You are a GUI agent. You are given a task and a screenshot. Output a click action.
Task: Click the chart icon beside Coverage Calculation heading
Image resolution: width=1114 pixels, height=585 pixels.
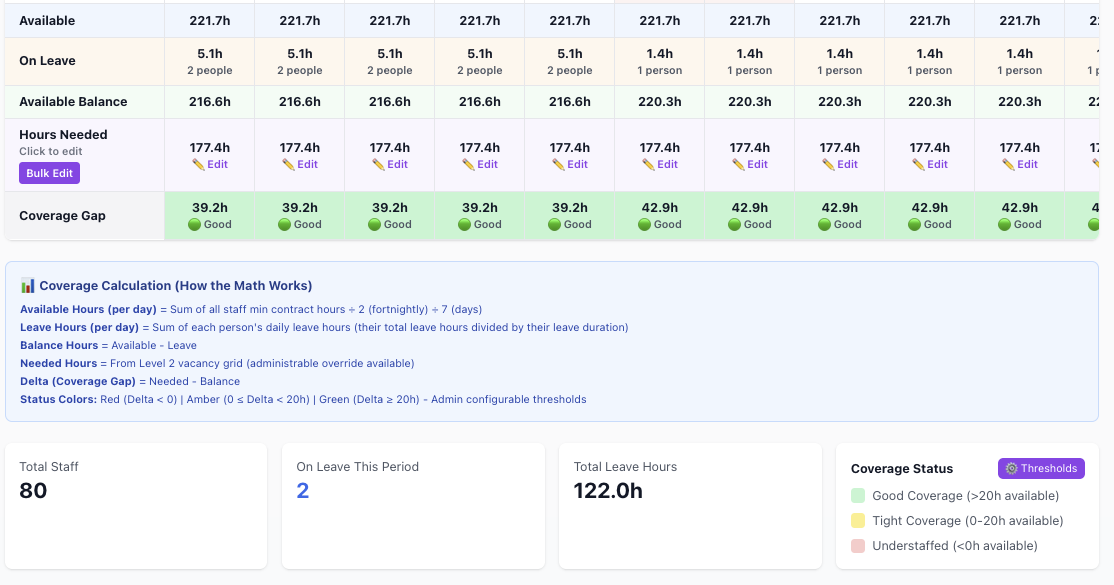click(28, 286)
